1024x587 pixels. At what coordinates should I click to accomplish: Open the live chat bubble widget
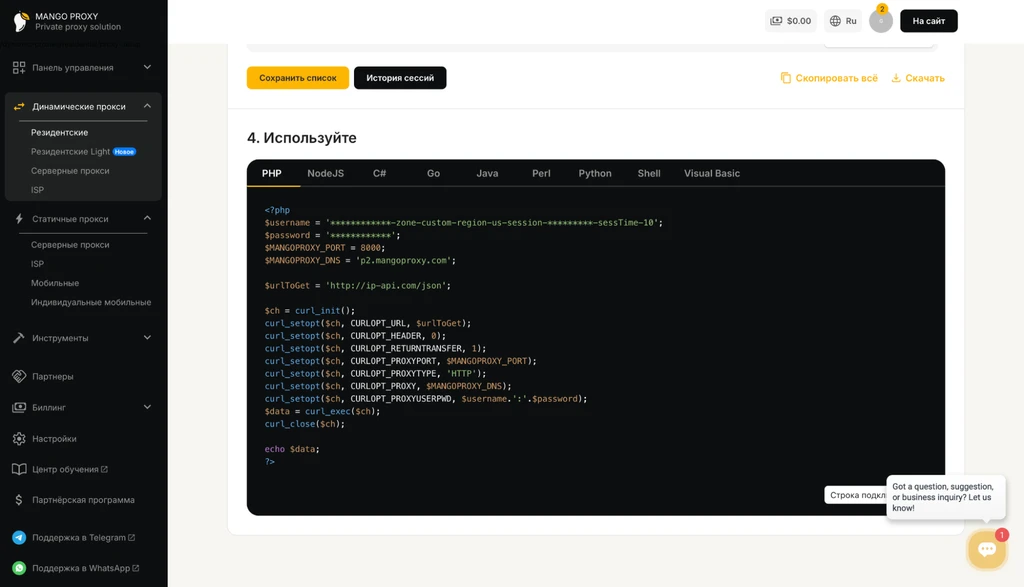[x=987, y=549]
